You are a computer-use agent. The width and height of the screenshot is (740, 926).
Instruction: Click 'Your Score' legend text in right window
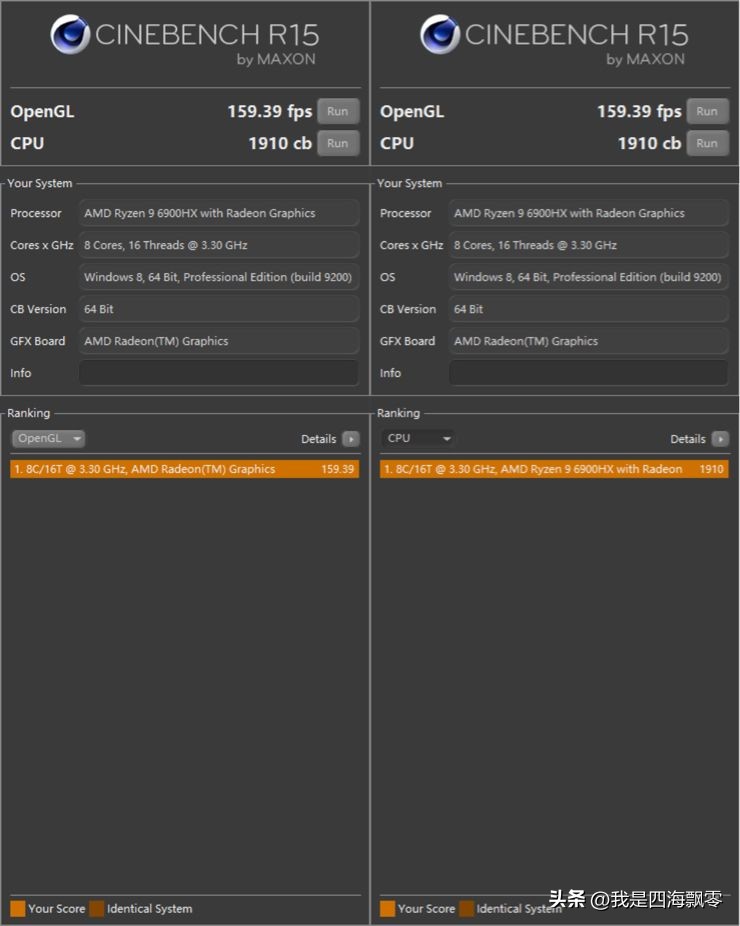point(426,908)
